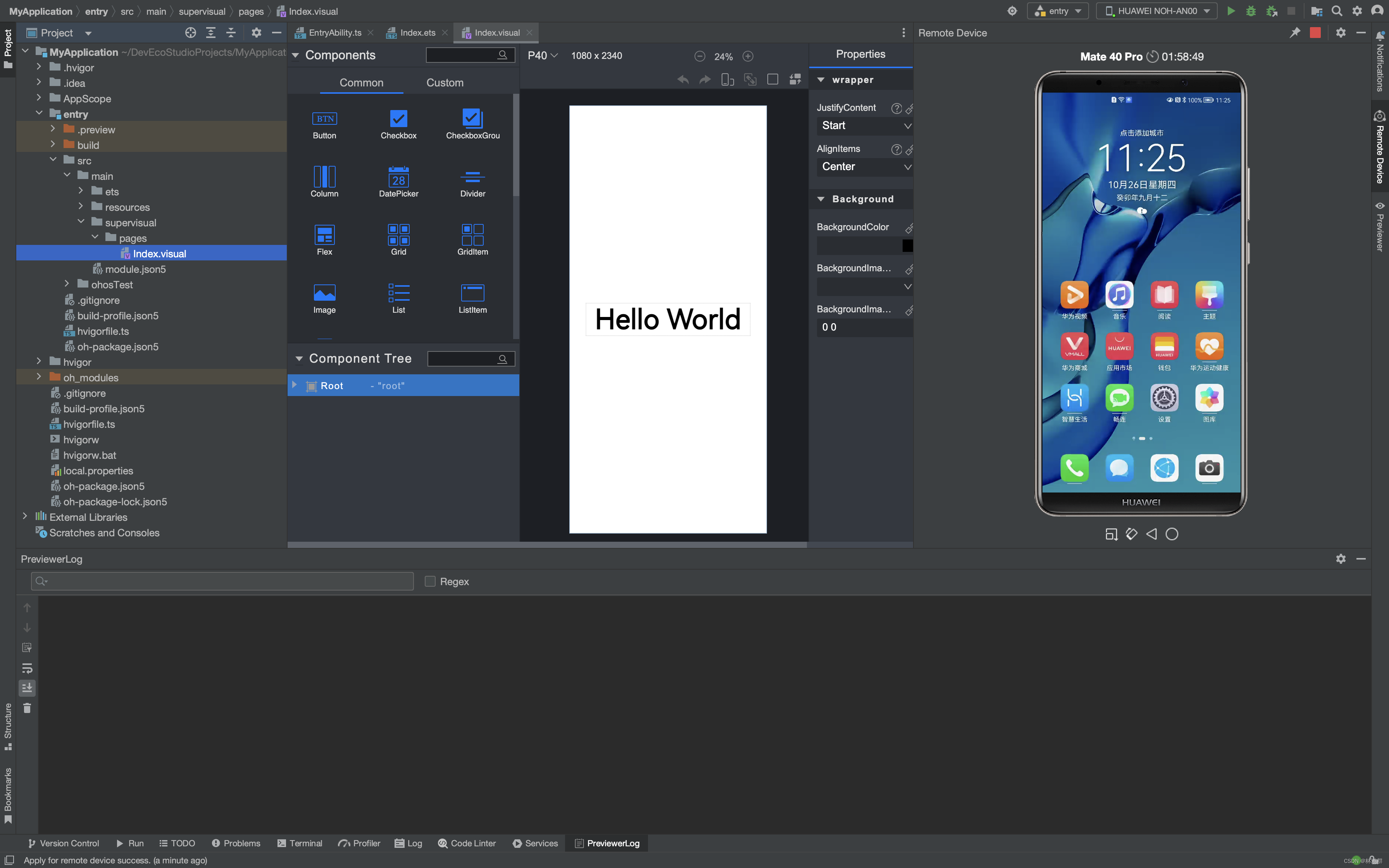The height and width of the screenshot is (868, 1389).
Task: Open the Terminal tool window
Action: pyautogui.click(x=300, y=843)
